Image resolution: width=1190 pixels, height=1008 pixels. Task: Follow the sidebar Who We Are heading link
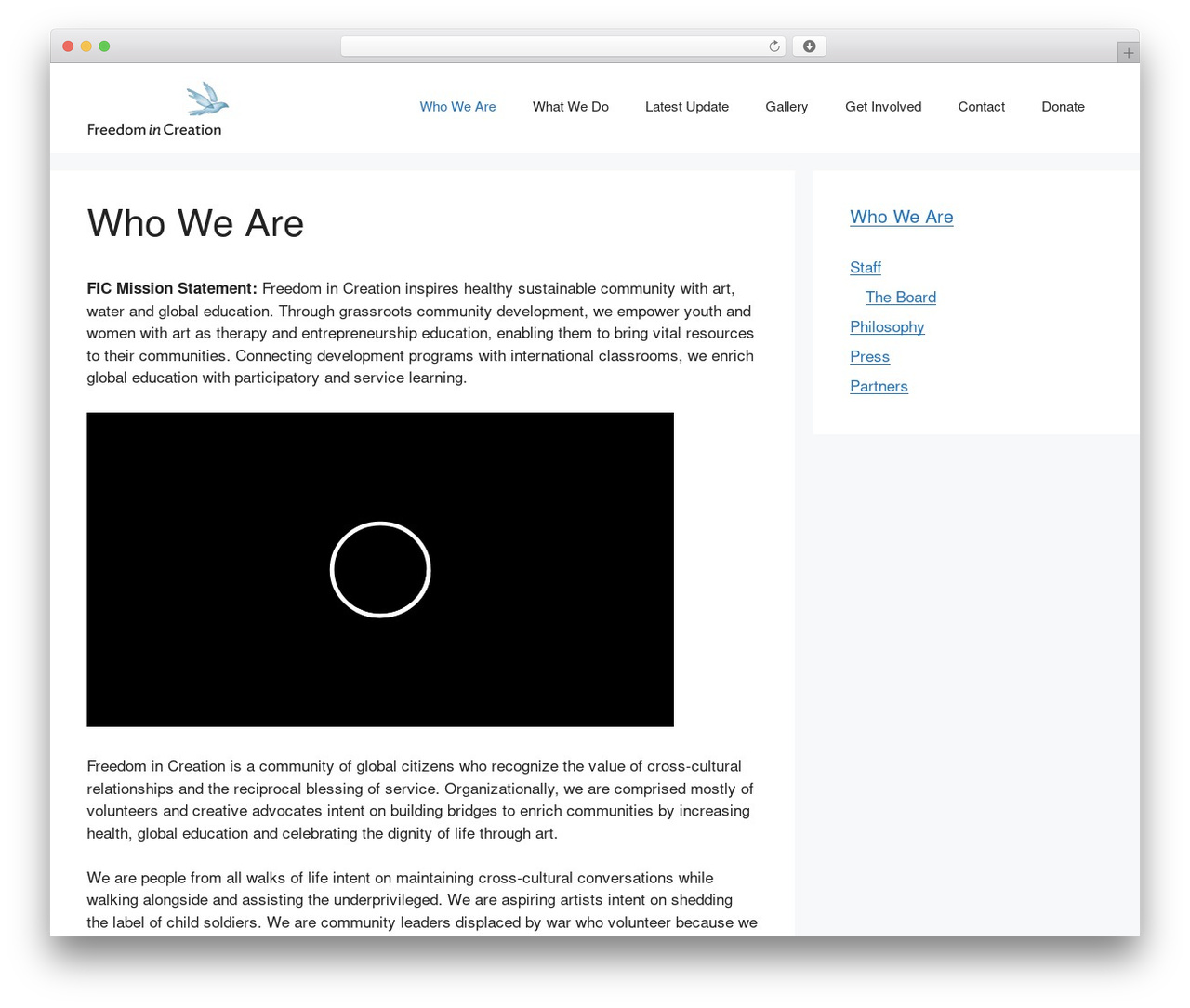click(x=902, y=217)
